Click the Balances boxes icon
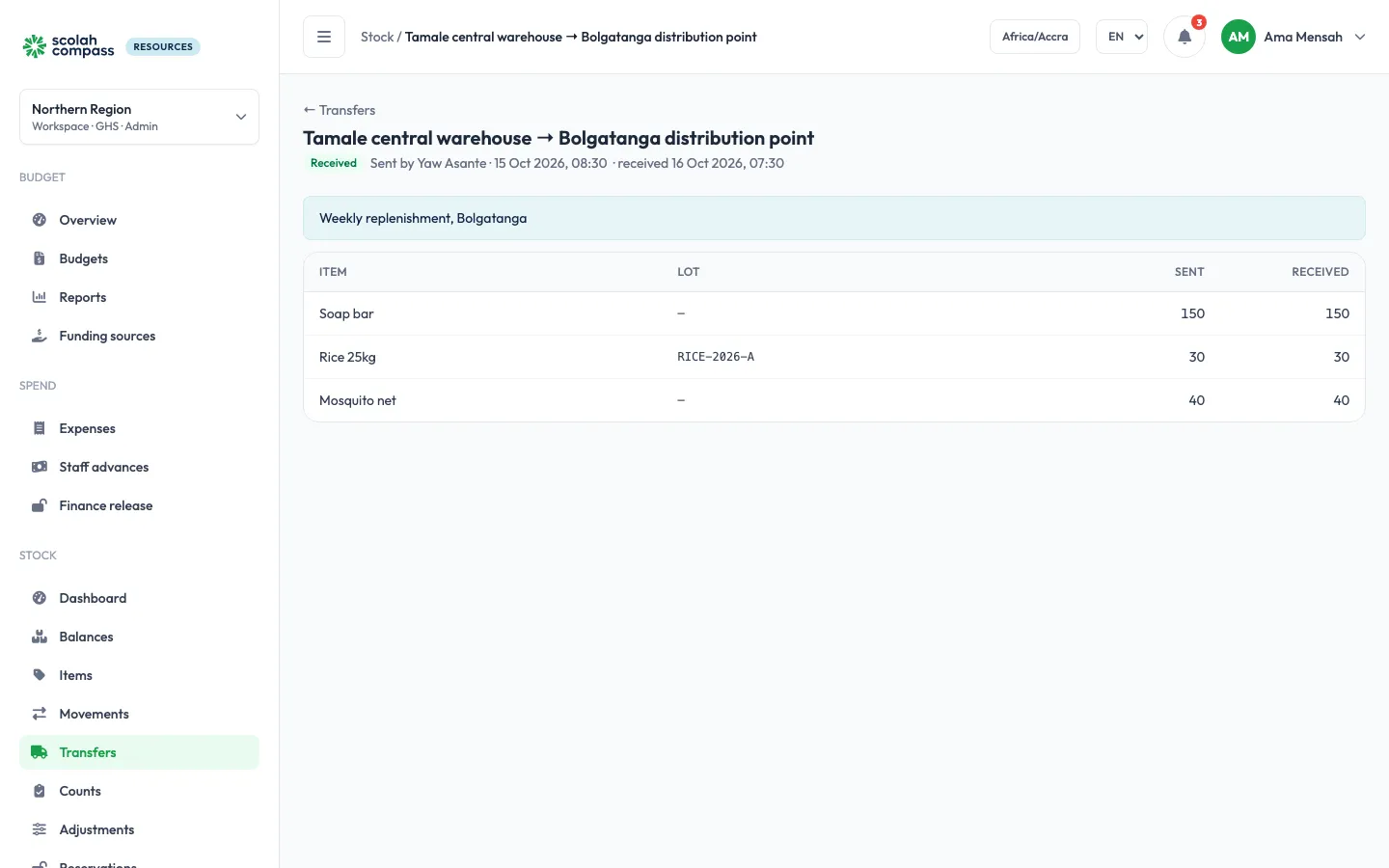The image size is (1389, 868). tap(40, 637)
